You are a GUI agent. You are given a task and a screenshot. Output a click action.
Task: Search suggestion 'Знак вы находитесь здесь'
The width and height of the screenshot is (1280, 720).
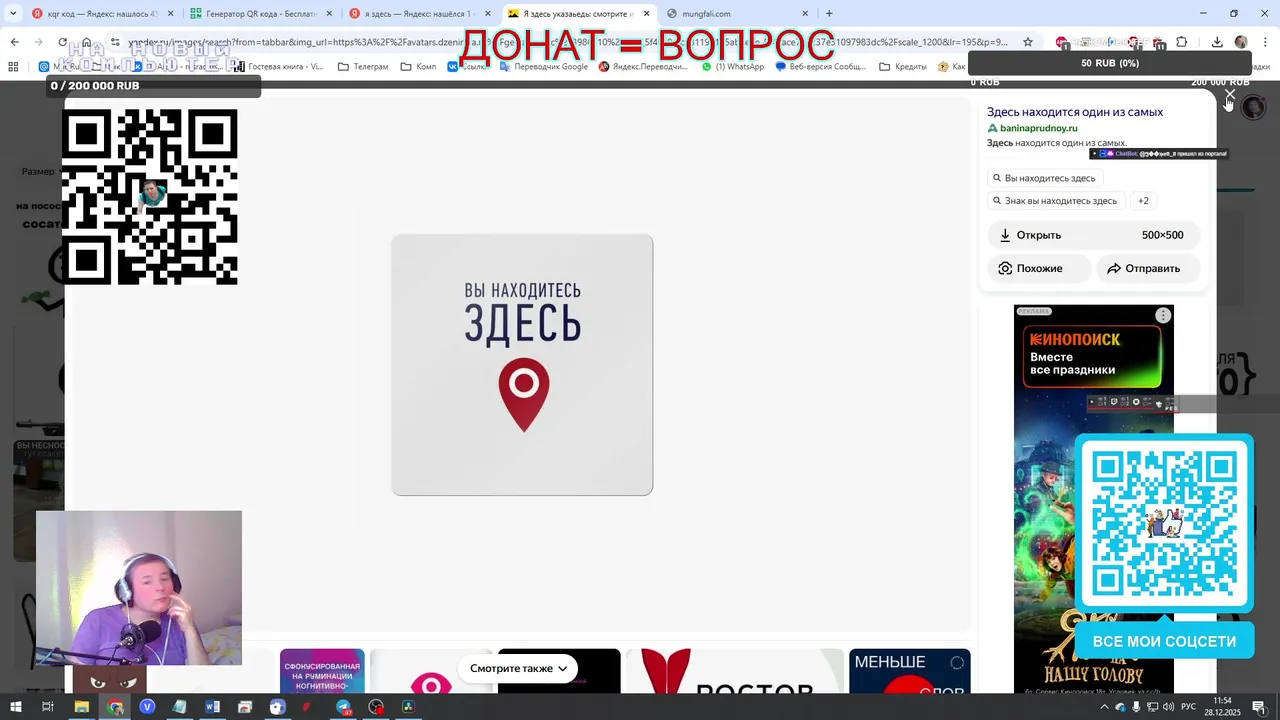click(x=1054, y=201)
